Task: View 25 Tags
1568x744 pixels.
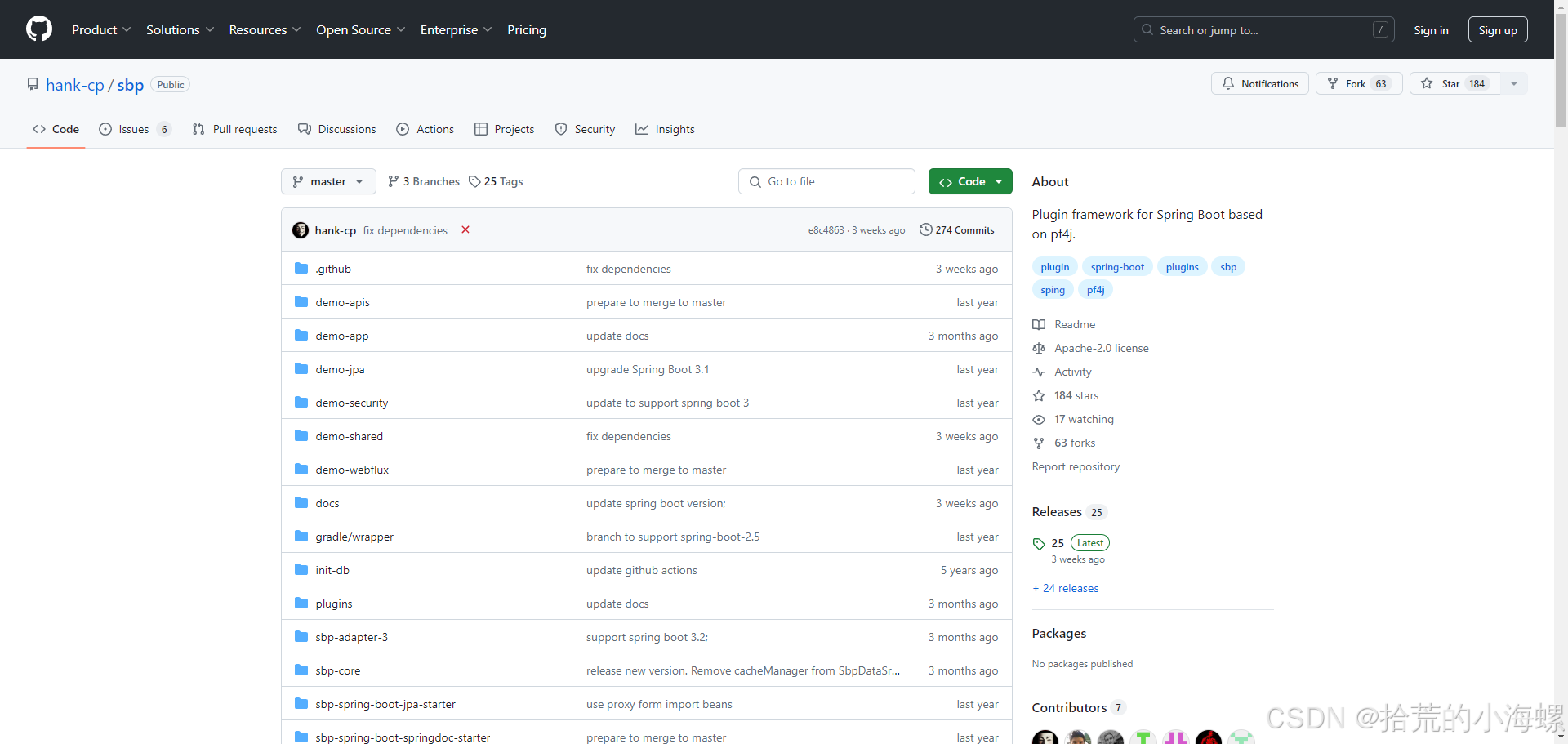Action: (496, 181)
